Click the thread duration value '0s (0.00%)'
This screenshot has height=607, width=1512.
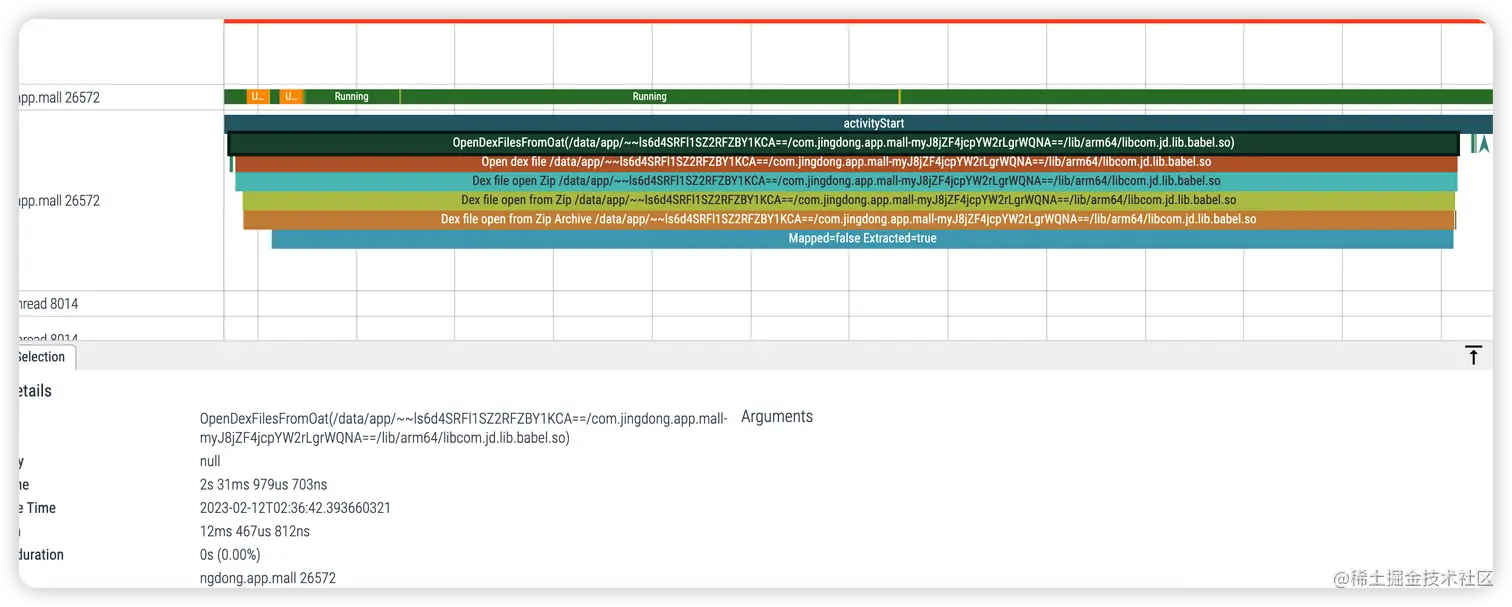(230, 555)
